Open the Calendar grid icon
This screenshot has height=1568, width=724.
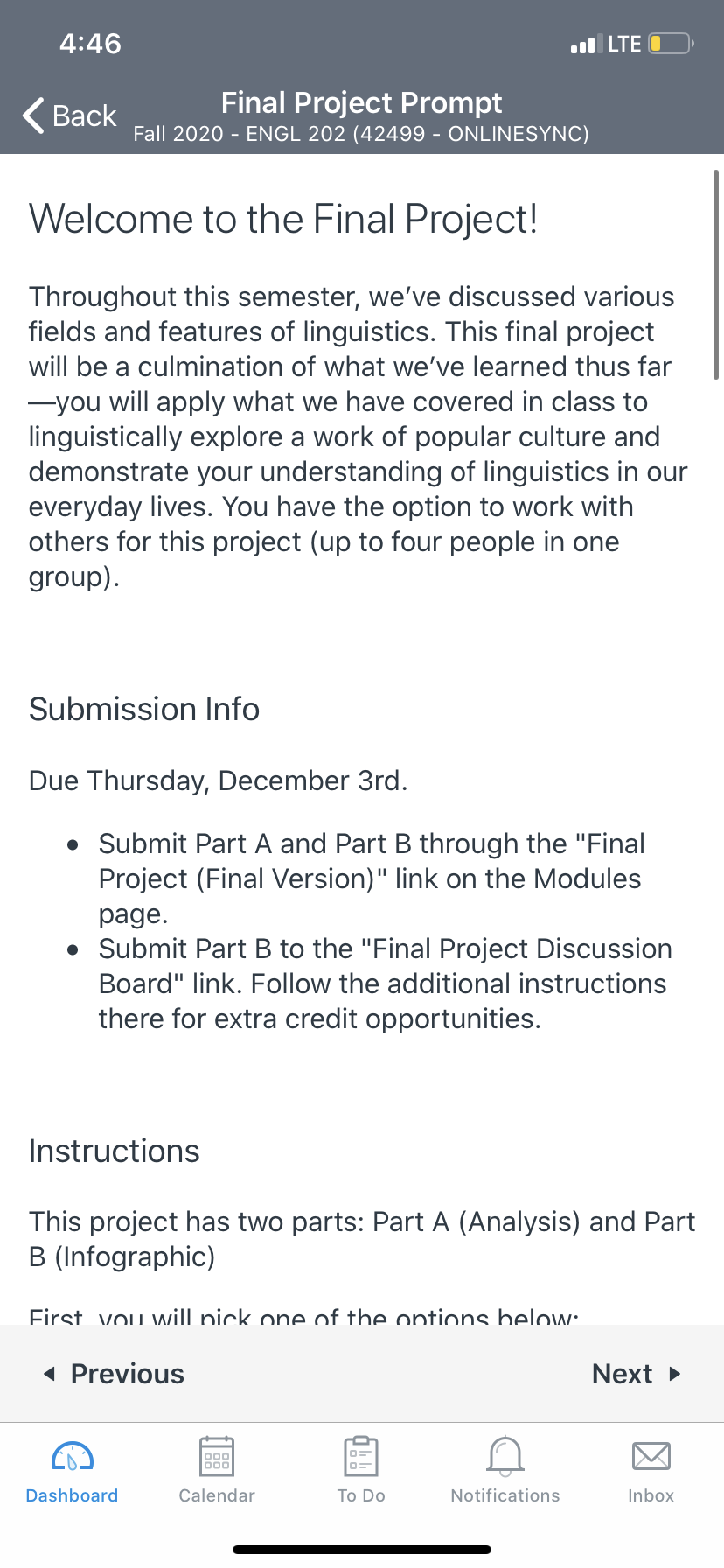click(217, 1457)
